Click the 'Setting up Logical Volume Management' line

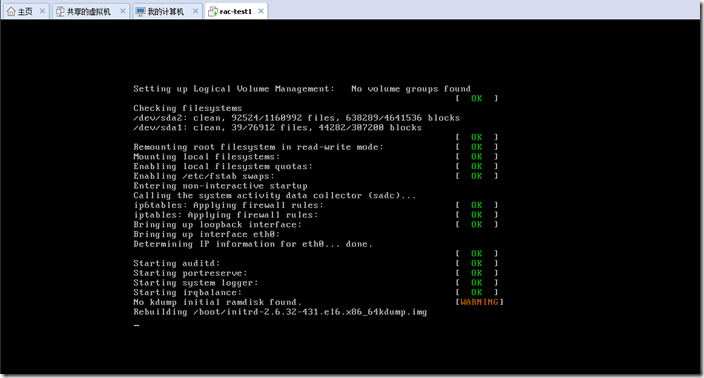click(302, 88)
